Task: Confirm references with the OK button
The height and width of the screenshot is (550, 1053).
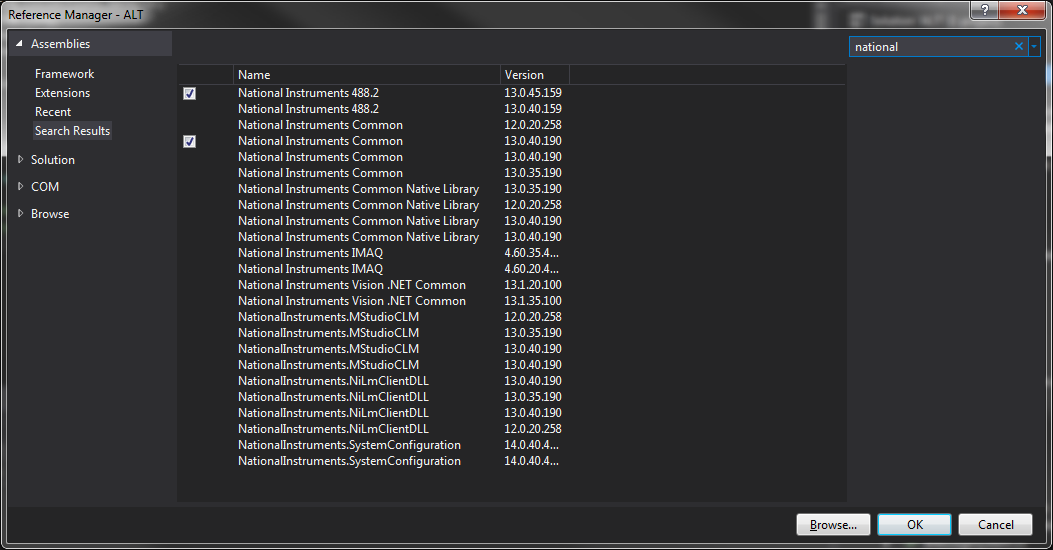Action: [915, 524]
